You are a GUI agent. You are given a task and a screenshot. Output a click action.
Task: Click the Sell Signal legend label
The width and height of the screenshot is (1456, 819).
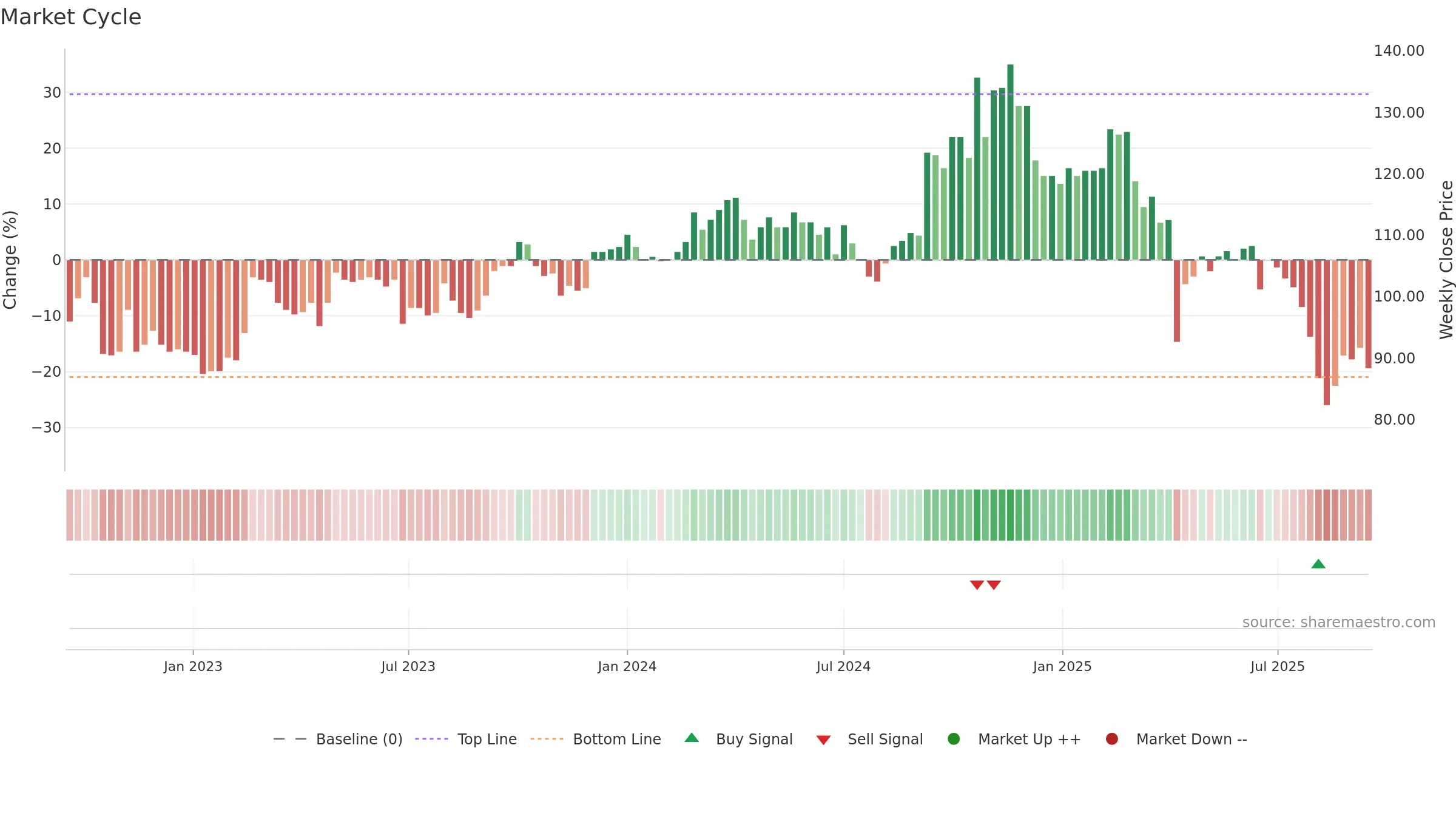885,739
